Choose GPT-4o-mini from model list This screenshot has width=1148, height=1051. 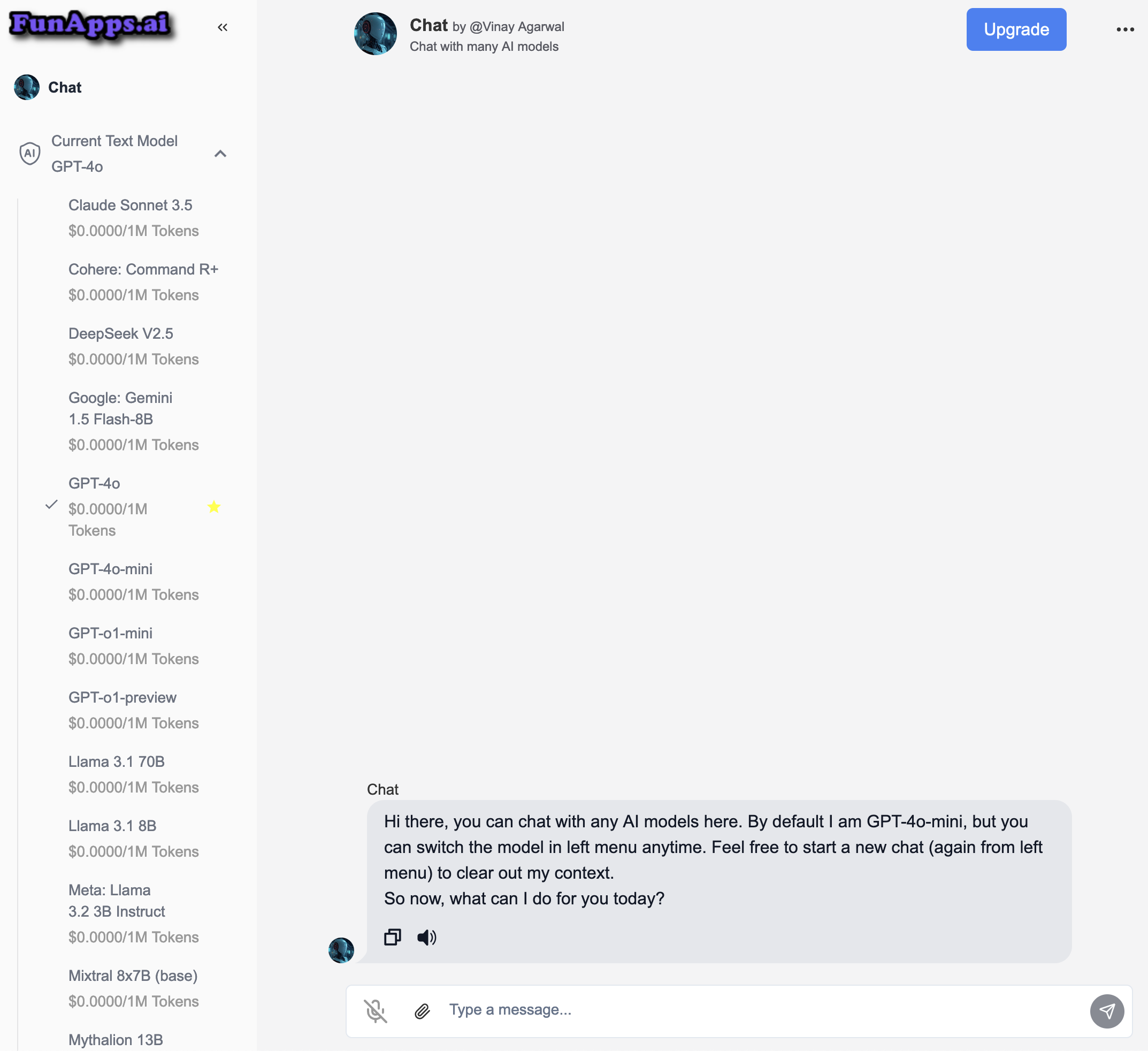(x=134, y=582)
